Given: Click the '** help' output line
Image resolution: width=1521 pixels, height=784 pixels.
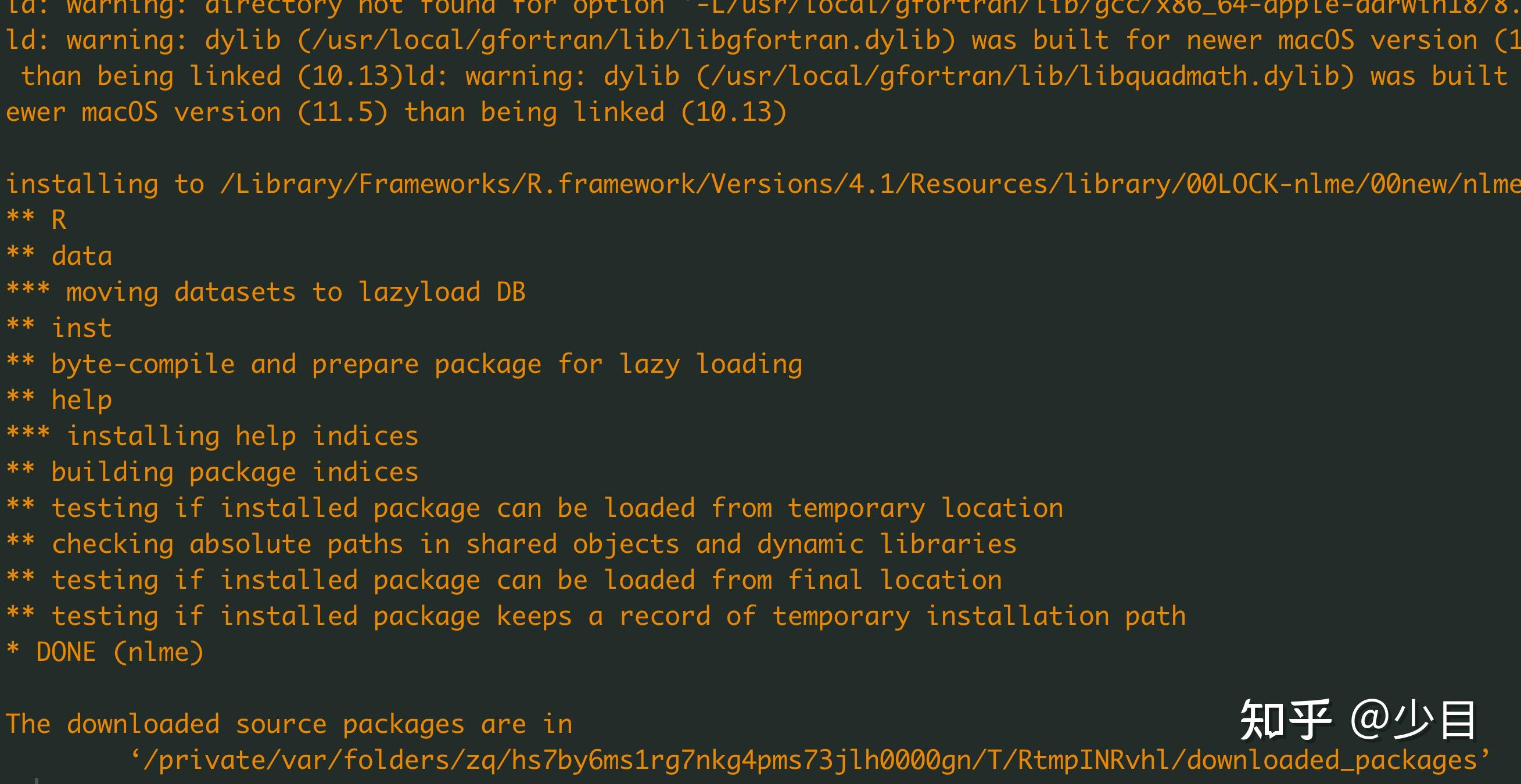Looking at the screenshot, I should click(59, 400).
